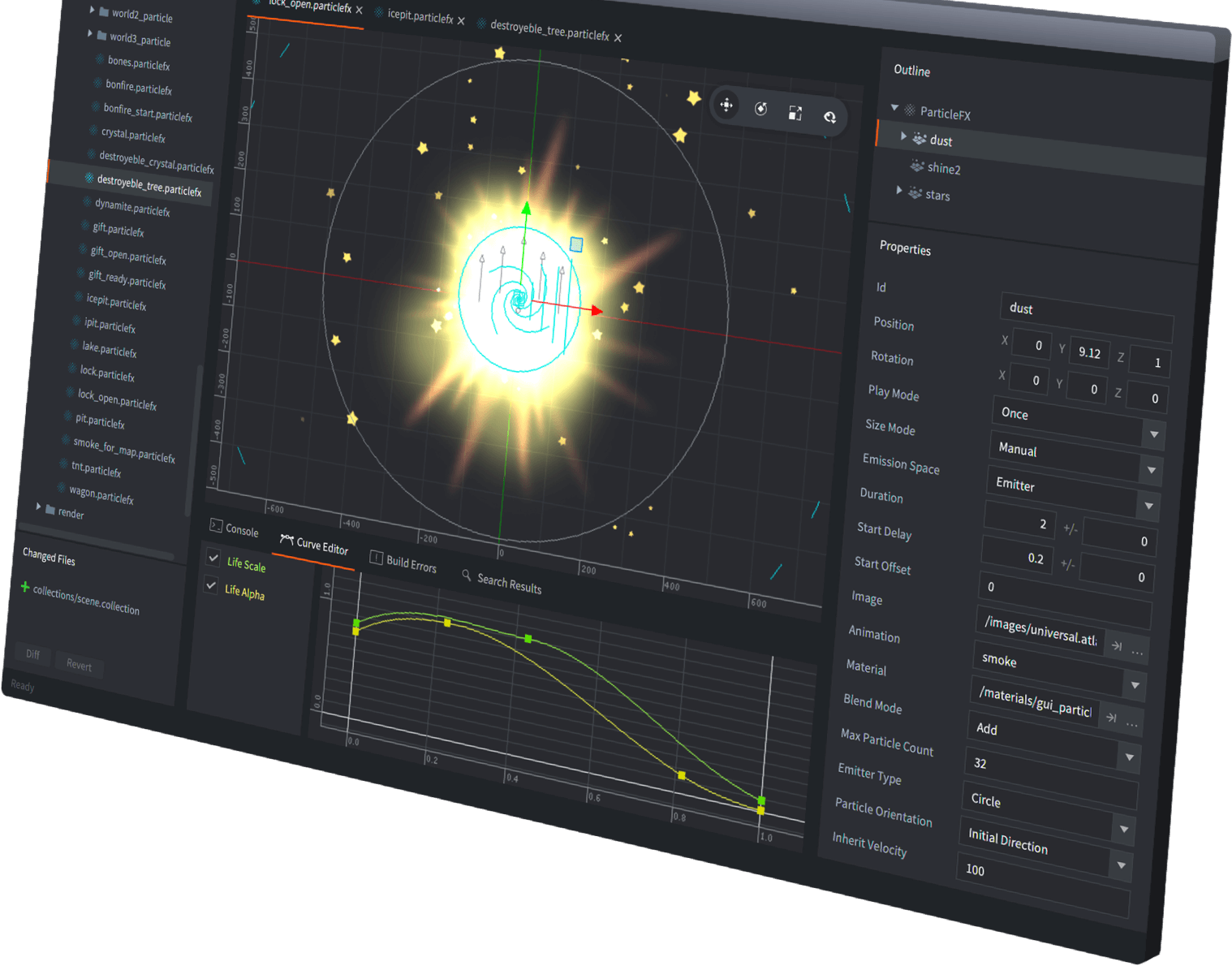Open the Emission Space dropdown showing Emitter
Screen dimensions: 1232x966
[x=1073, y=493]
